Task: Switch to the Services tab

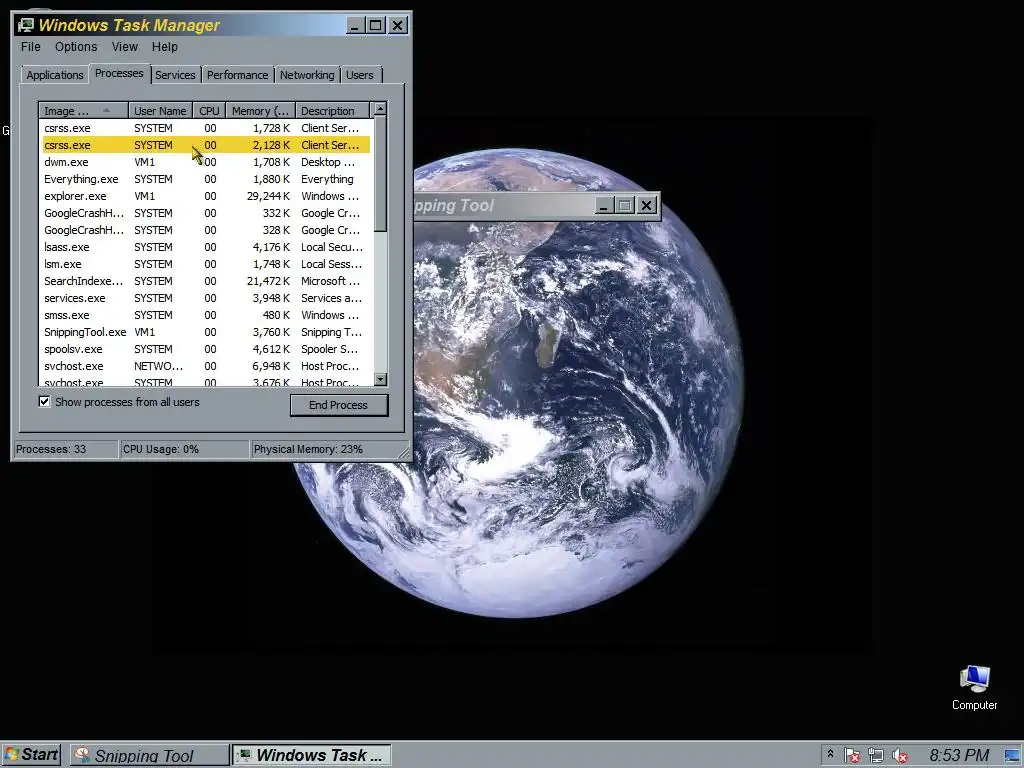Action: point(175,75)
